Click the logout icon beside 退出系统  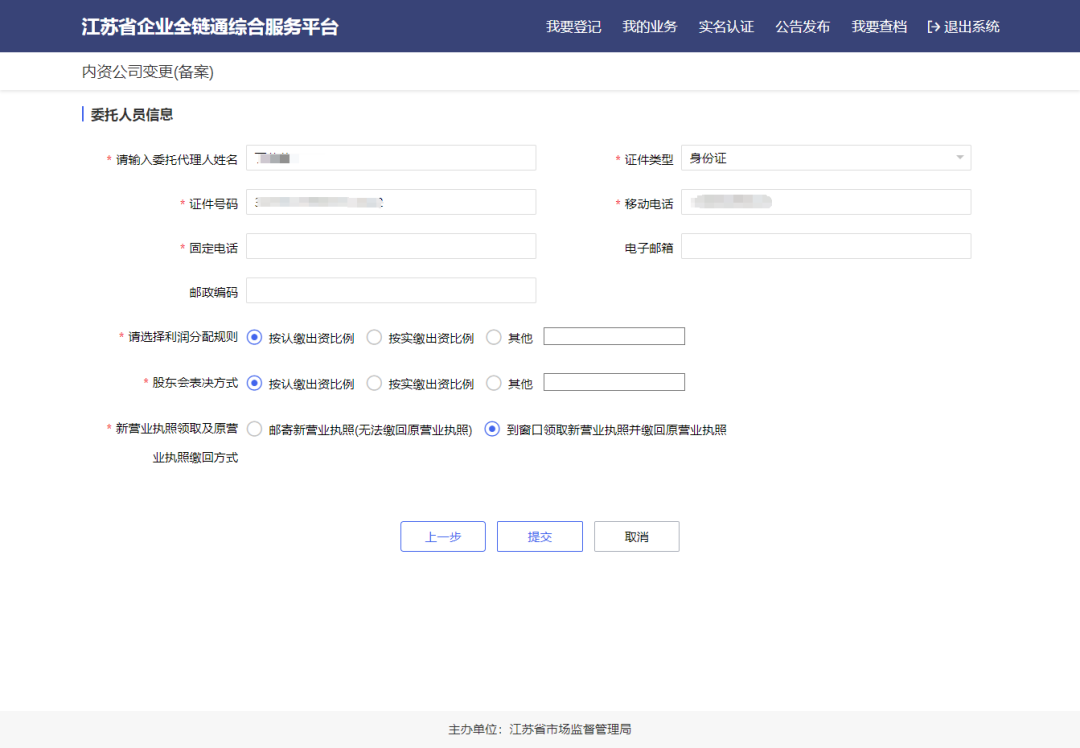(x=934, y=26)
